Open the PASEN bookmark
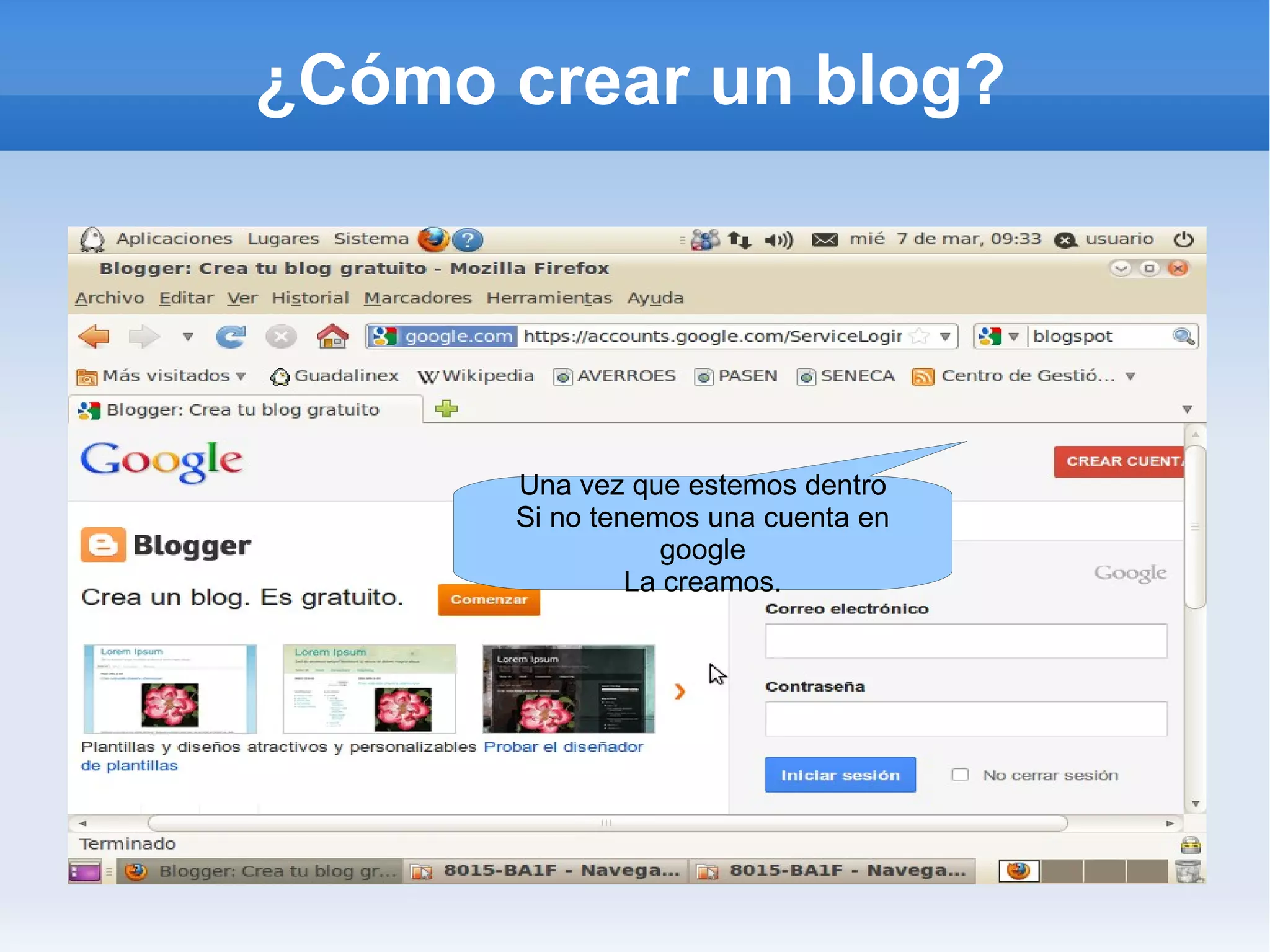This screenshot has width=1270, height=952. click(736, 376)
